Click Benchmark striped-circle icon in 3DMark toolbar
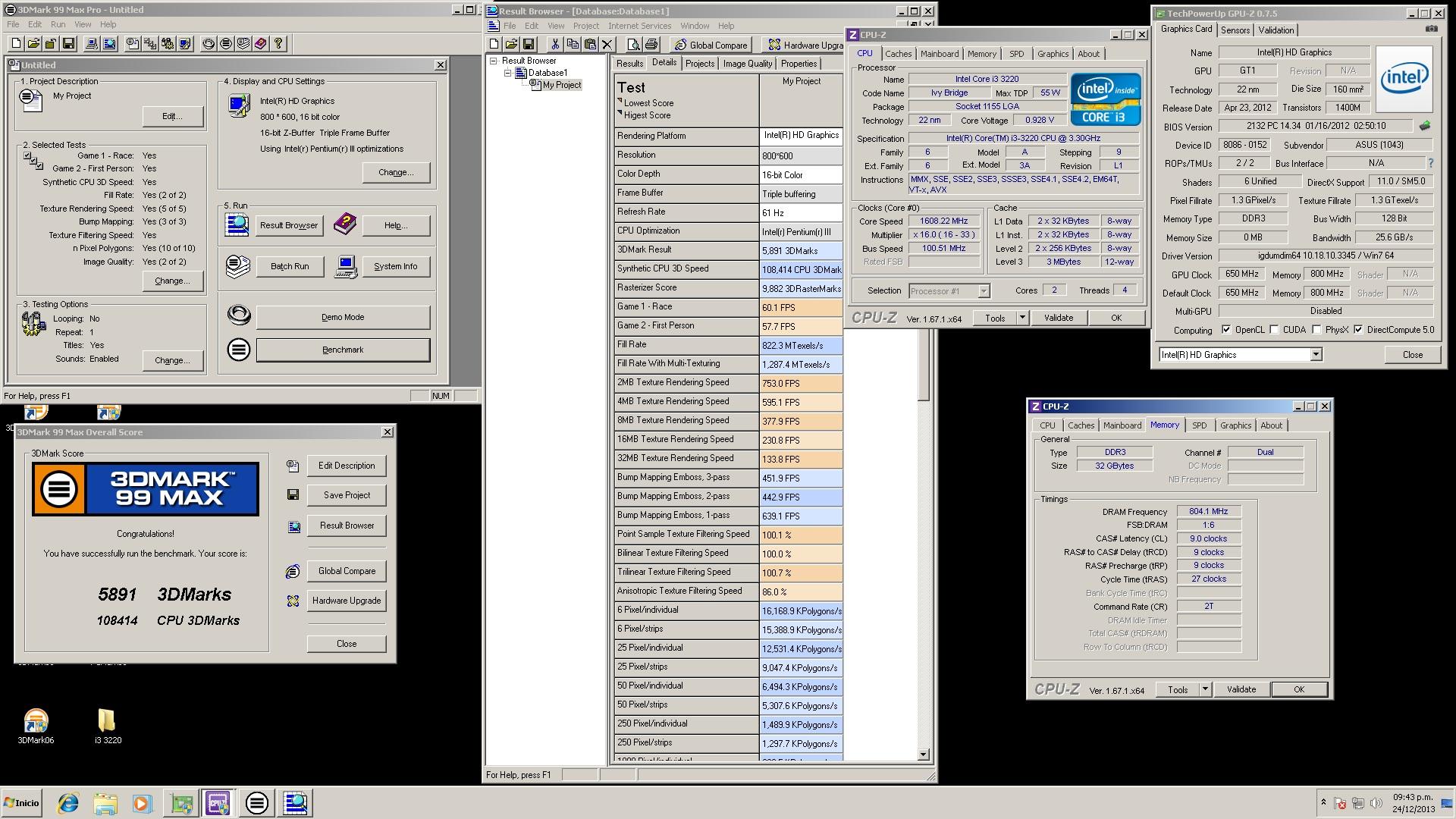The width and height of the screenshot is (1456, 819). point(226,43)
